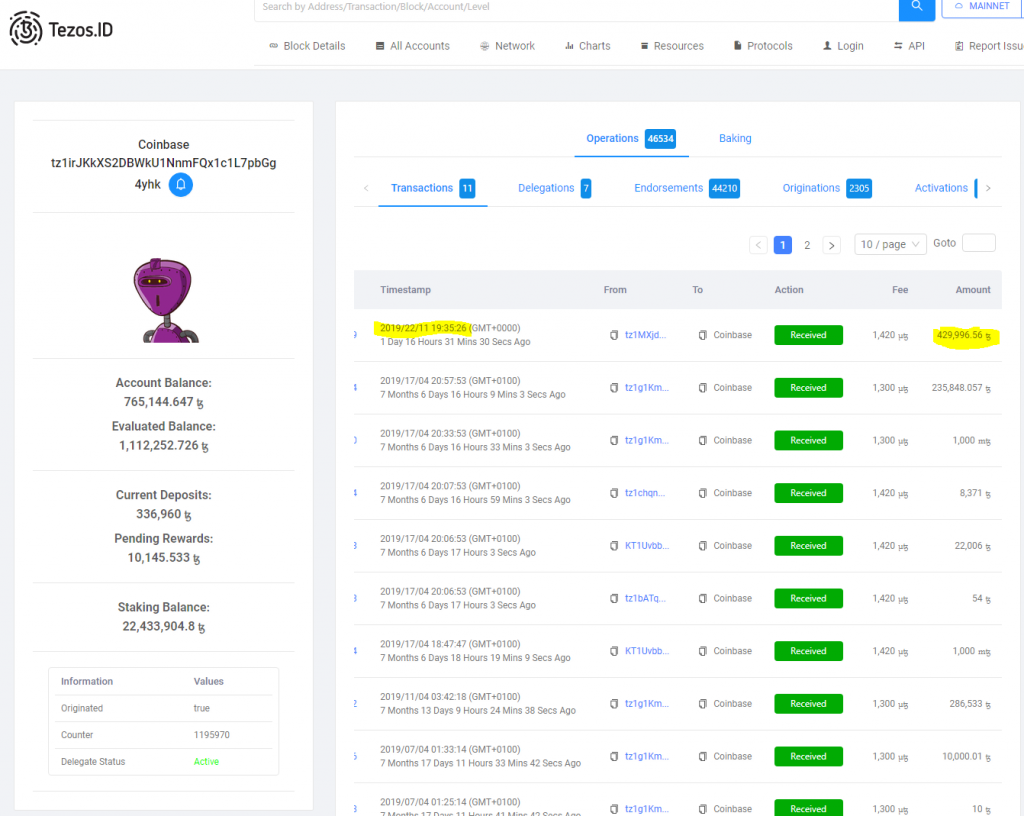Screen dimensions: 1024x816
Task: Click timestamp 2019/22/11 19:35:26
Action: (x=423, y=328)
